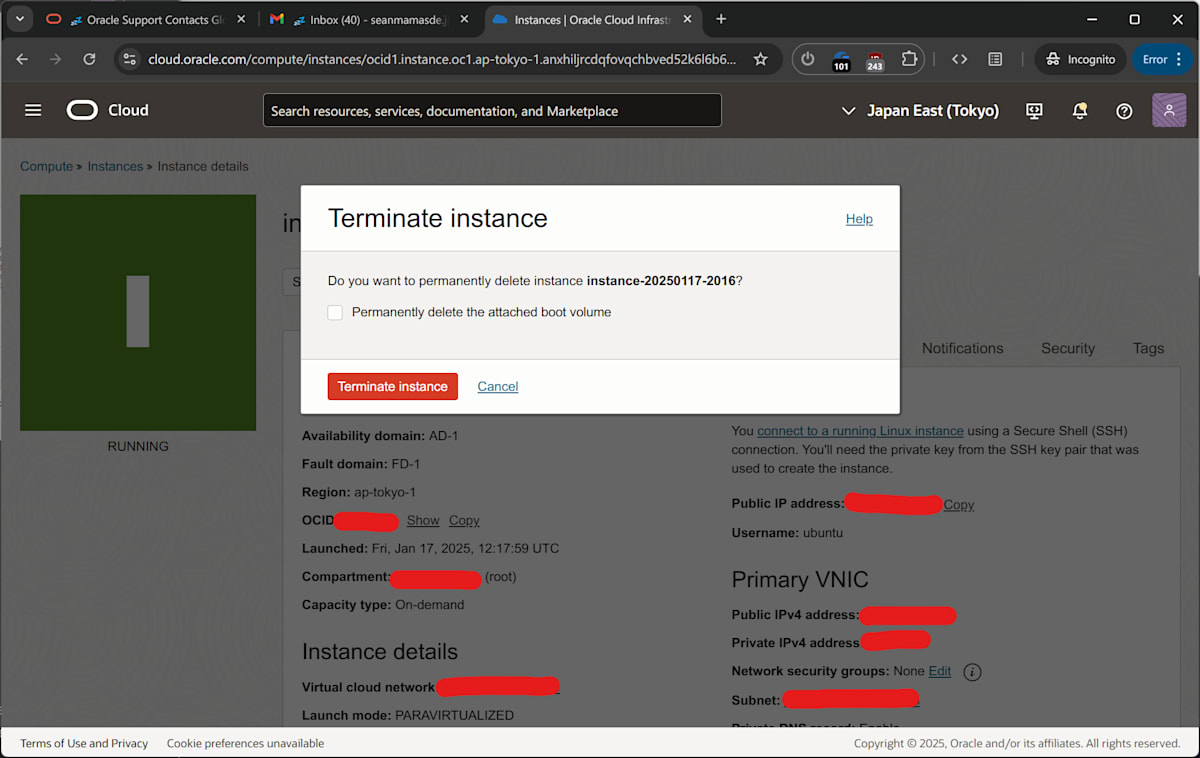The image size is (1200, 758).
Task: Click the Fault domain: FD-1 text
Action: point(361,464)
